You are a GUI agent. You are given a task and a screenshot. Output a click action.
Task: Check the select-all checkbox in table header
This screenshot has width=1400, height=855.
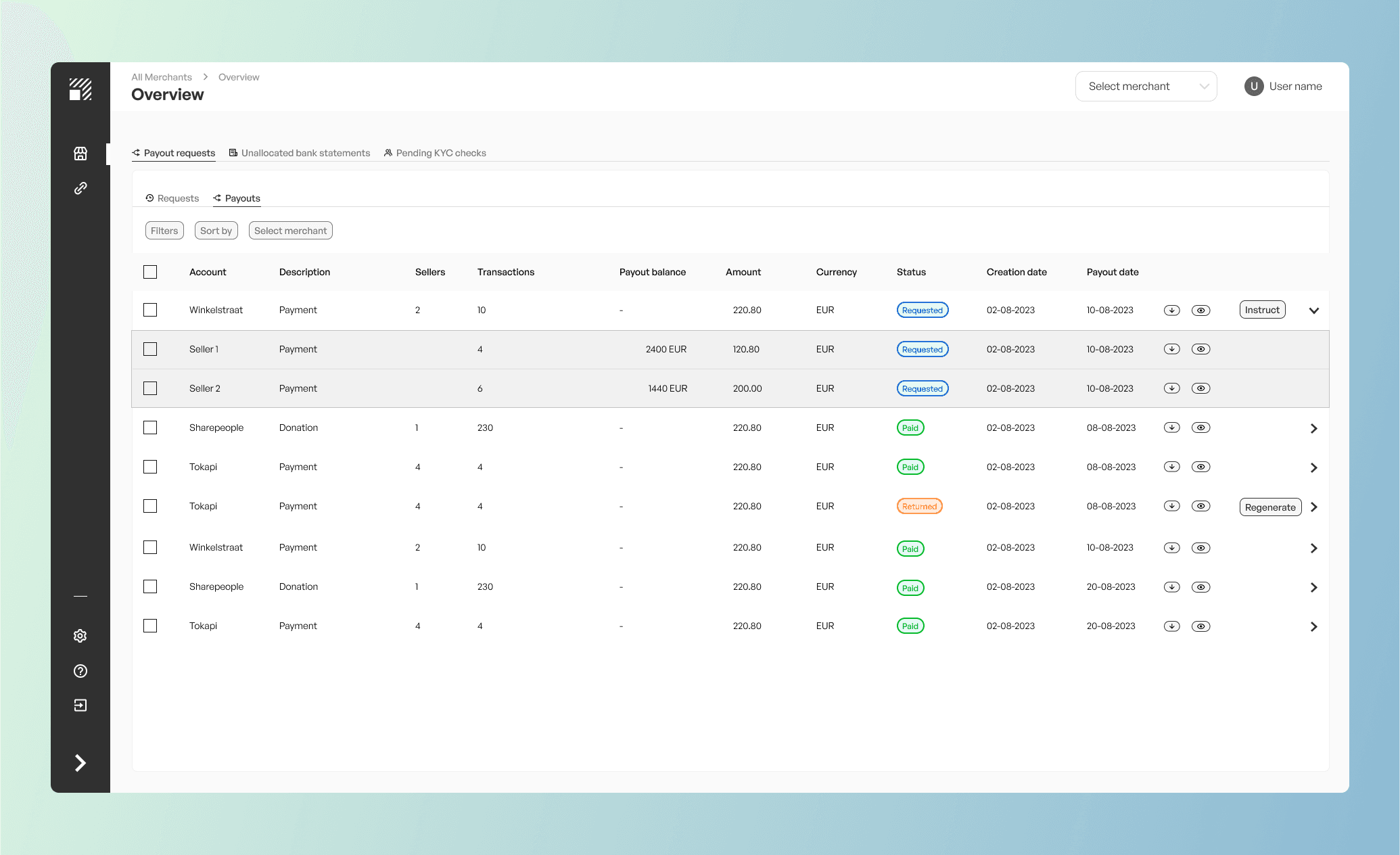click(150, 272)
